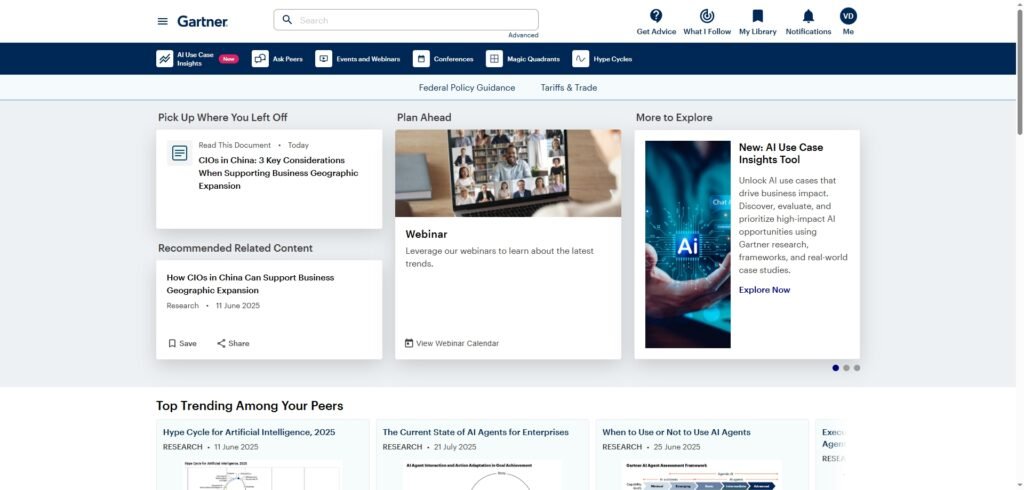1024x490 pixels.
Task: Open the What I Follow icon
Action: coord(706,16)
